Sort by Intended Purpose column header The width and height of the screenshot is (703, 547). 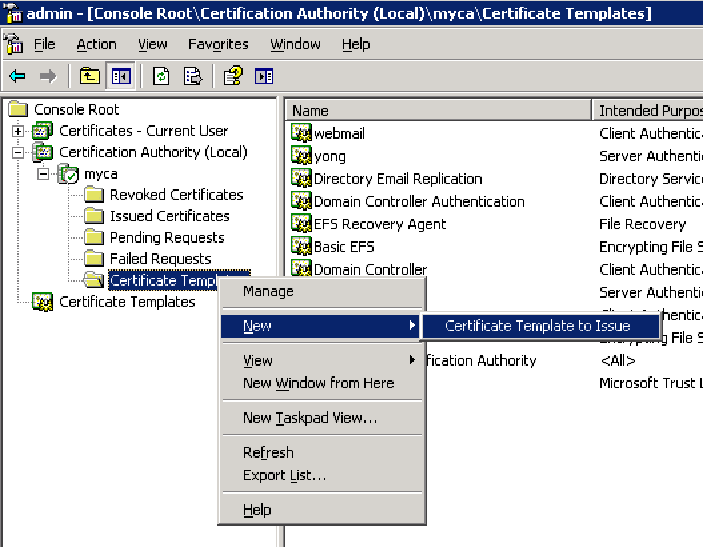pyautogui.click(x=647, y=110)
